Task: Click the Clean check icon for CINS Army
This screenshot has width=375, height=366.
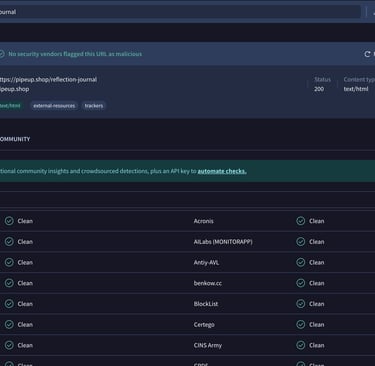Action: [x=301, y=345]
